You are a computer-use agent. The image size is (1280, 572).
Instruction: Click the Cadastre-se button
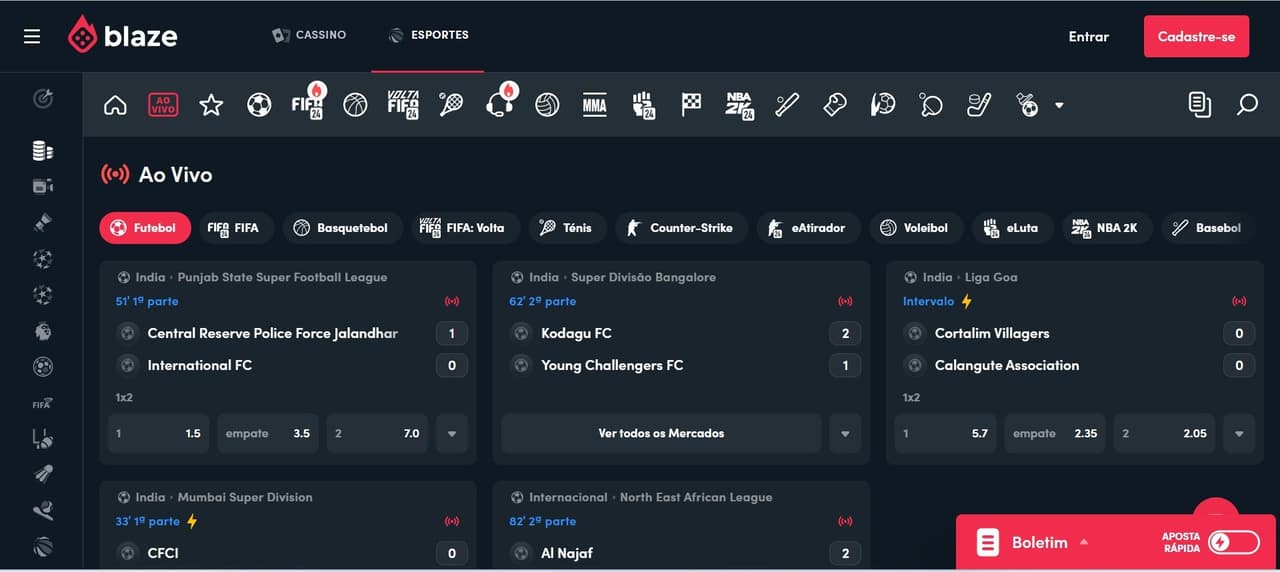coord(1196,37)
